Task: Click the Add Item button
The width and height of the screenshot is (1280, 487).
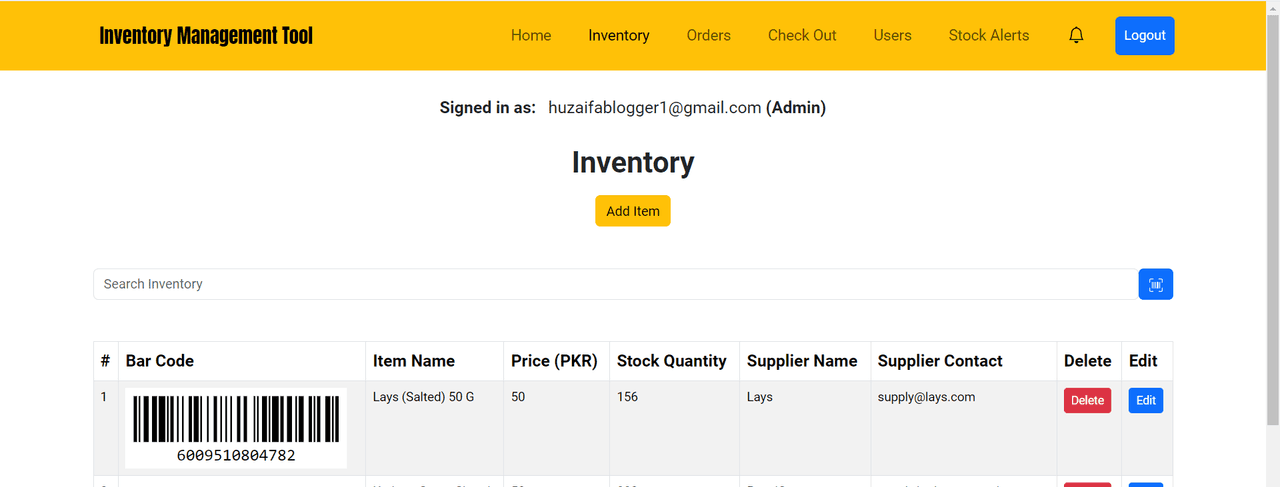Action: 632,211
